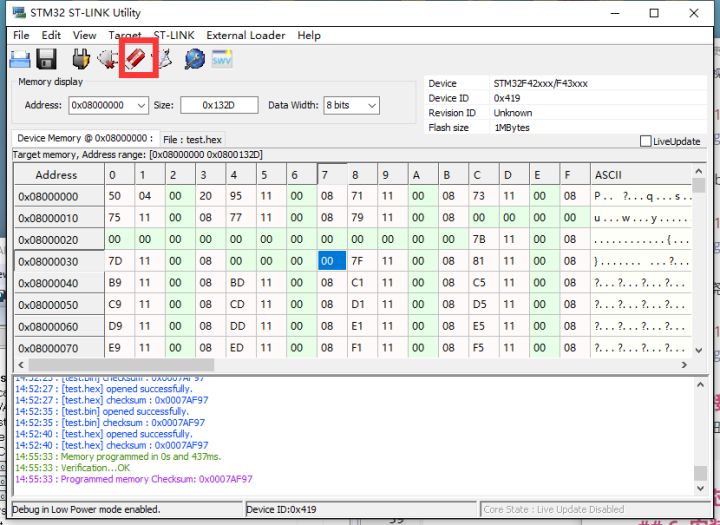The image size is (720, 525).
Task: Click log line 'Verification...OK'
Action: click(x=73, y=468)
